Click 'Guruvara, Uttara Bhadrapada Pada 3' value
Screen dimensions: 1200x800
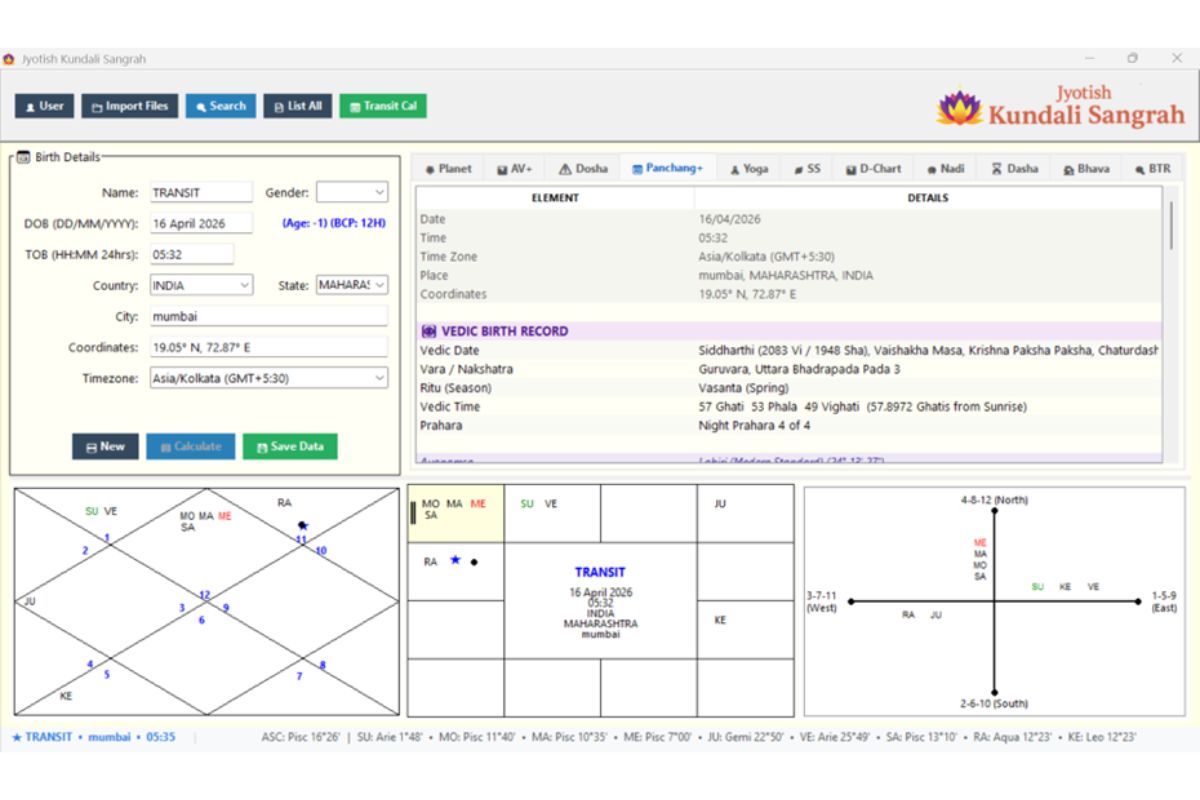pos(801,369)
